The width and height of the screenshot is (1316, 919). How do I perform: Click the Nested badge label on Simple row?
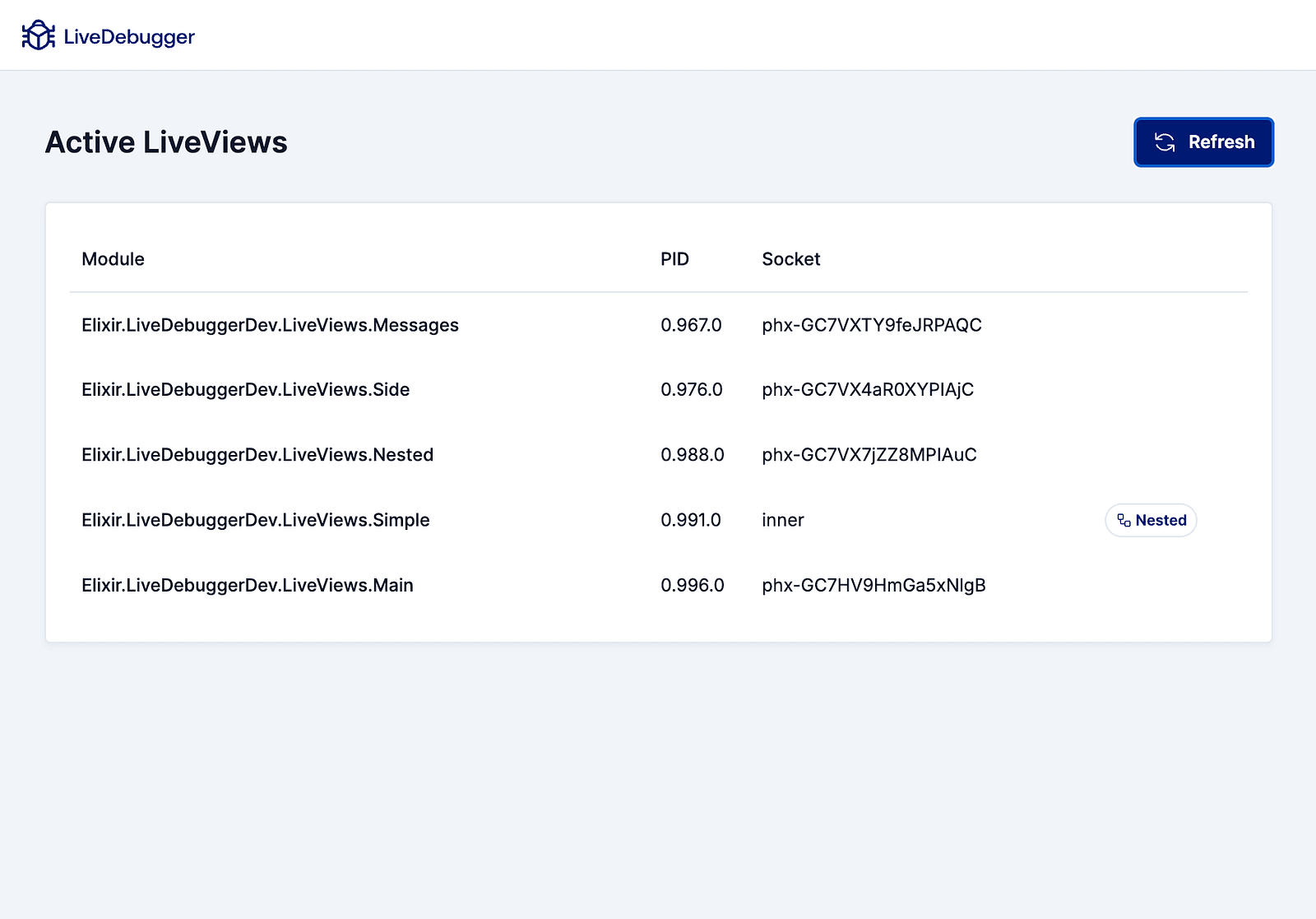point(1161,521)
